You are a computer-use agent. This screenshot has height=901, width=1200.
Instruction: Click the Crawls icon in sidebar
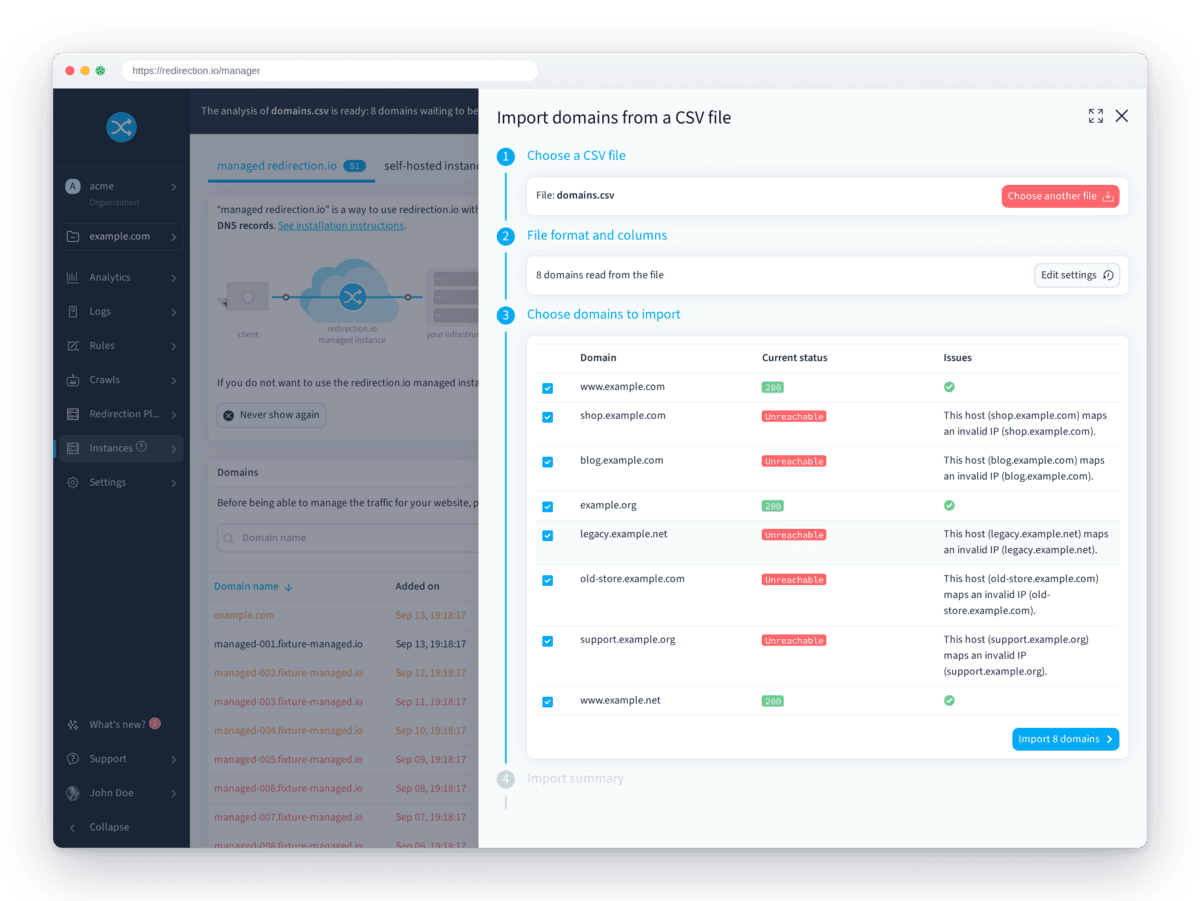click(73, 380)
